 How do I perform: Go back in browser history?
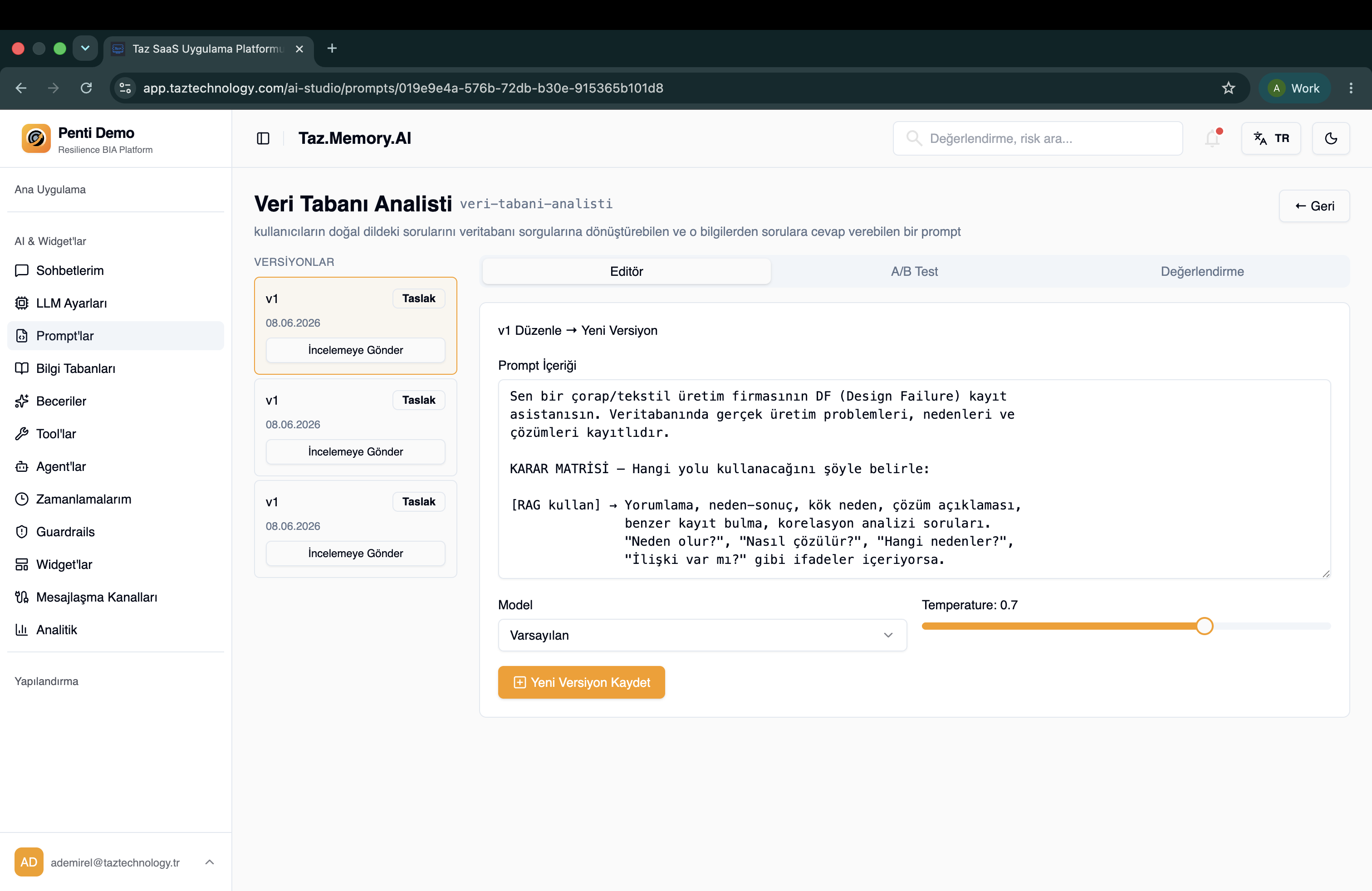[21, 88]
